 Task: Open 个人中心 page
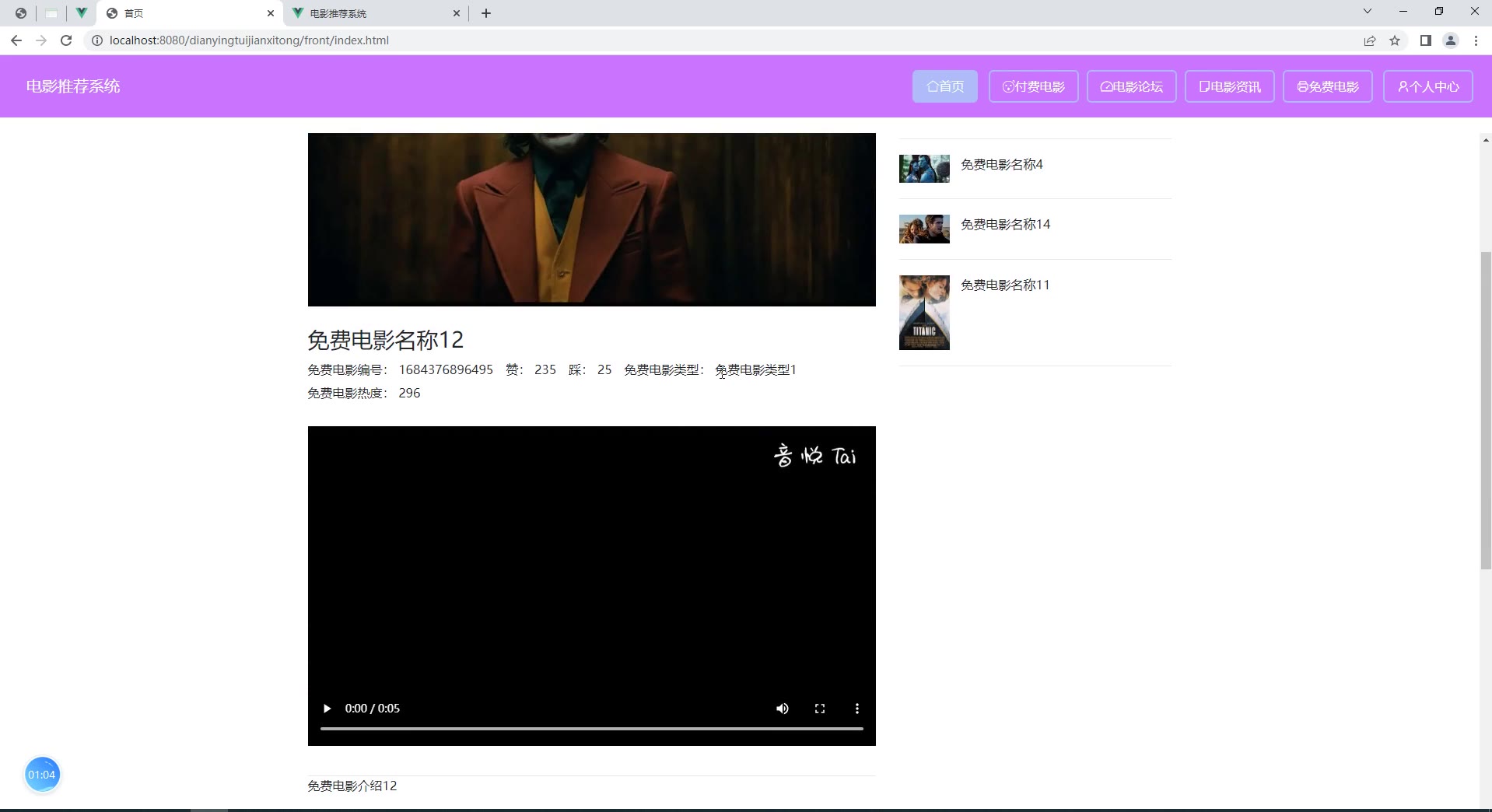[1428, 86]
